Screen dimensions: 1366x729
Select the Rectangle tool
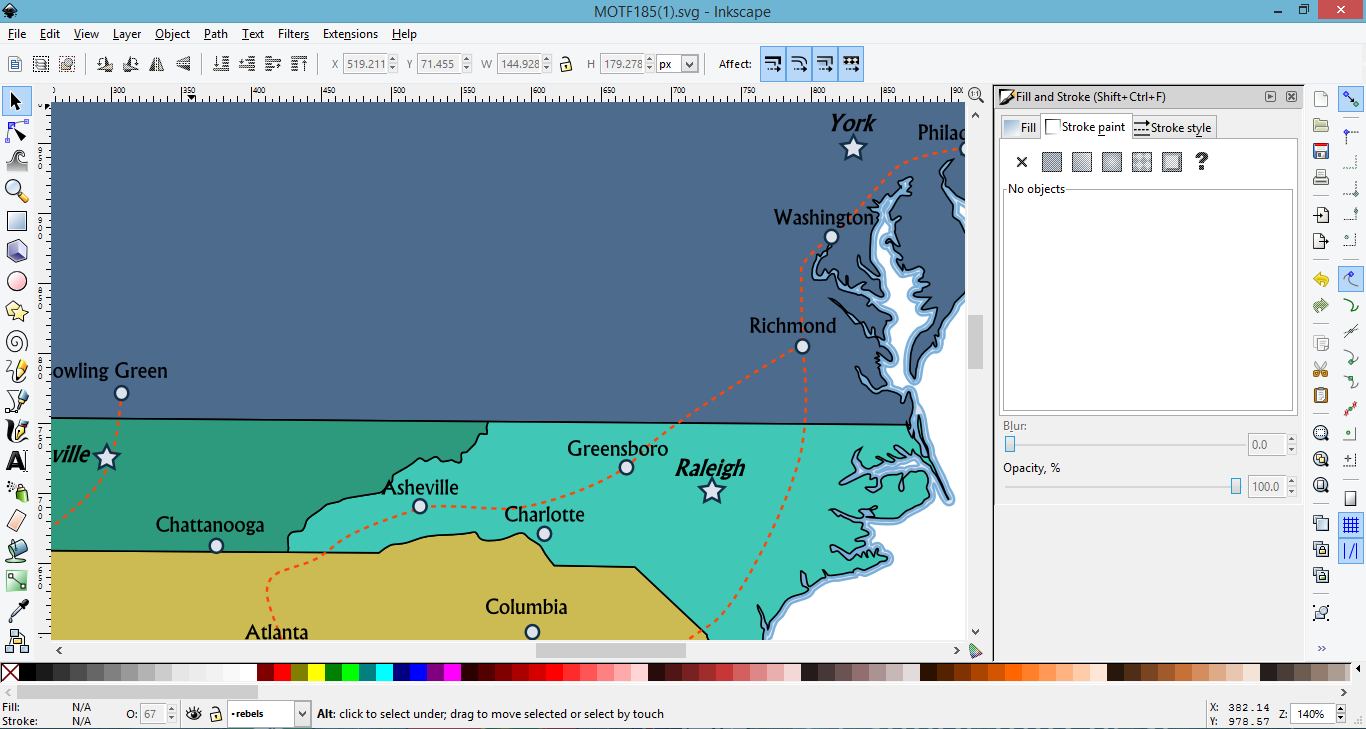coord(16,221)
